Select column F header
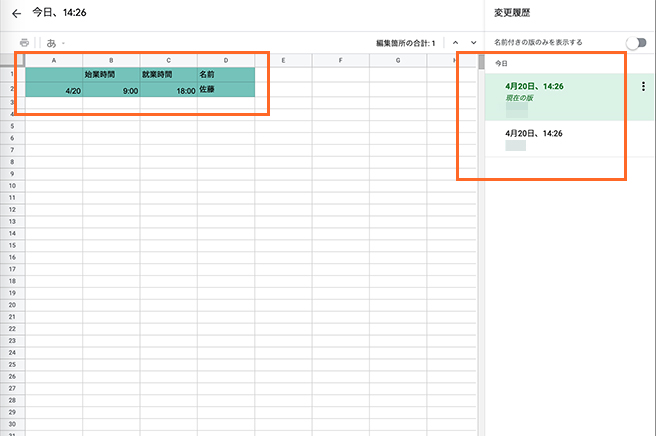Image resolution: width=656 pixels, height=436 pixels. (x=341, y=61)
